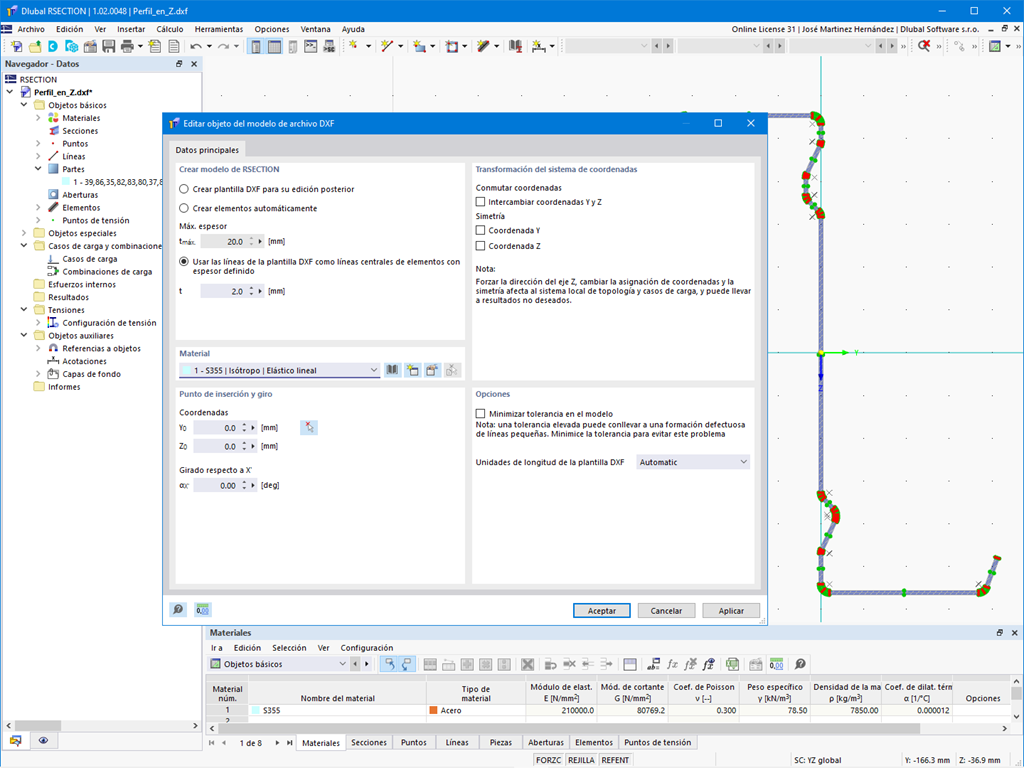
Task: Toggle first selection sync button in Materiales toolbar
Action: tap(389, 664)
